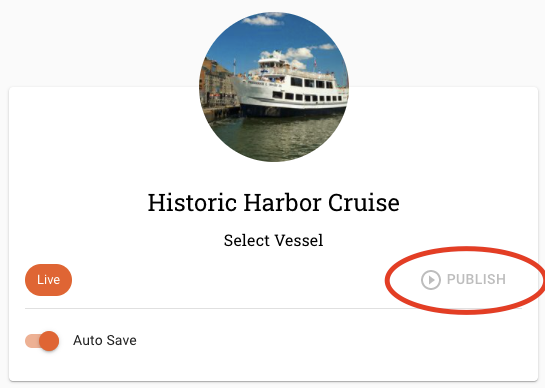Click the orange knob of Auto Save switch
545x388 pixels.
(49, 341)
